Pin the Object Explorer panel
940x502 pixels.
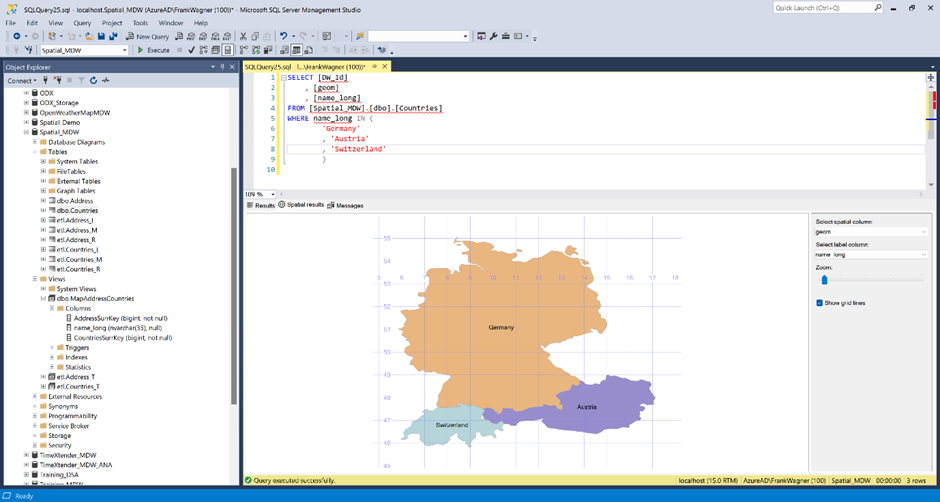pos(222,67)
